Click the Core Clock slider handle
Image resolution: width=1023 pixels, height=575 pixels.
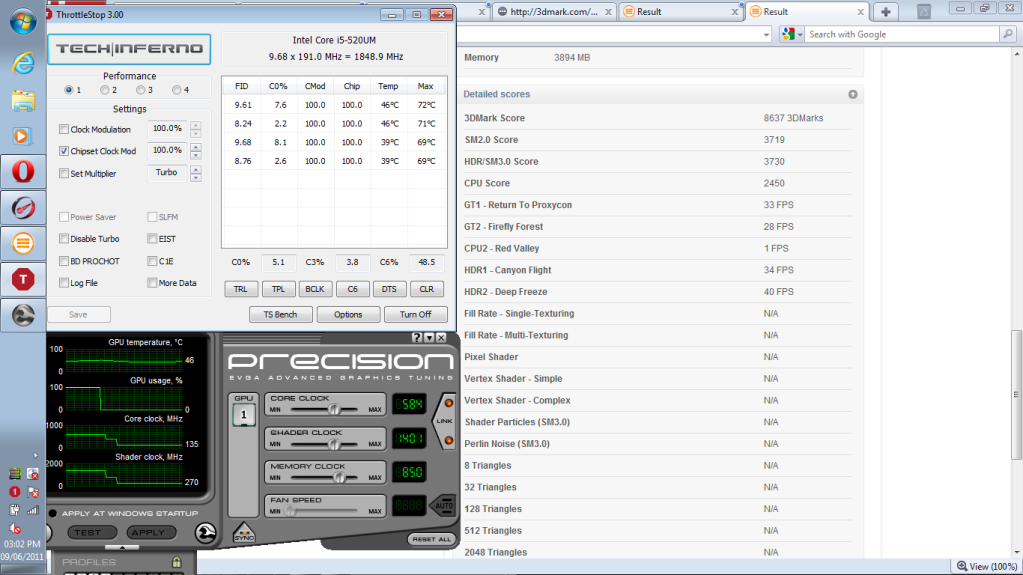coord(334,409)
